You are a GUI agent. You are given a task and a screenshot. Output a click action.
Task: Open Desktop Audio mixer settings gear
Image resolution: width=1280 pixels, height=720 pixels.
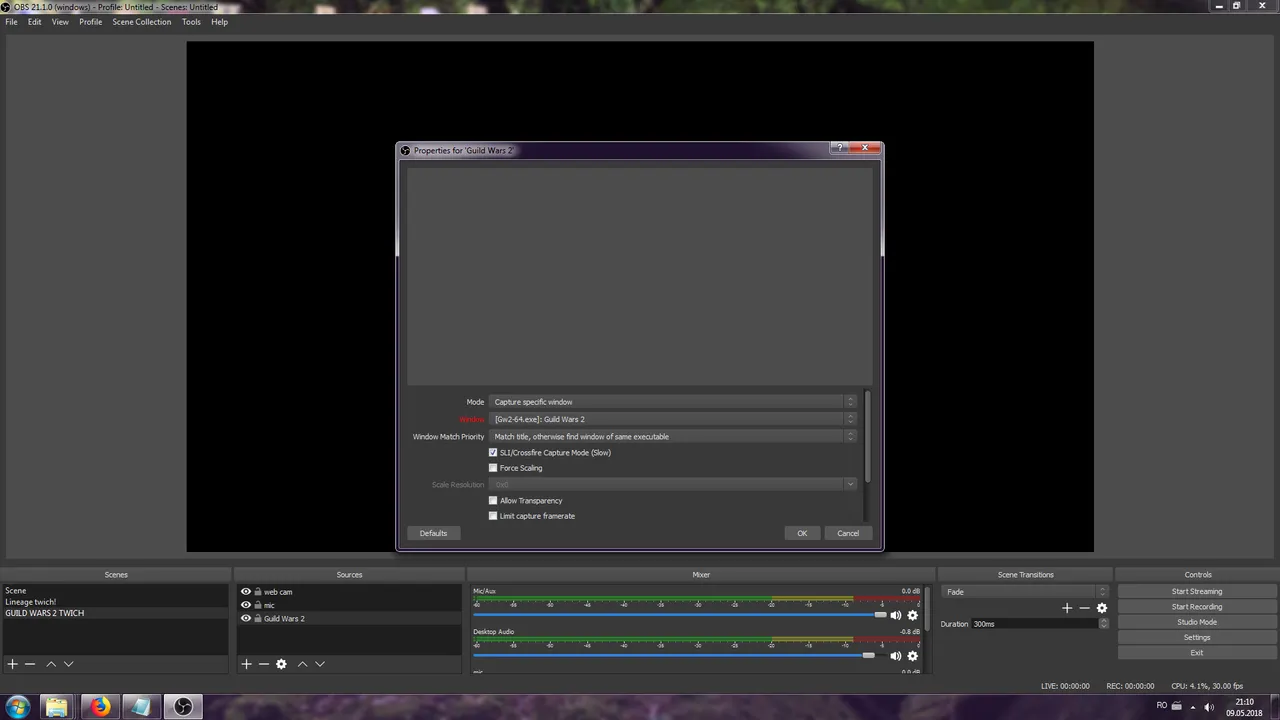[x=912, y=656]
